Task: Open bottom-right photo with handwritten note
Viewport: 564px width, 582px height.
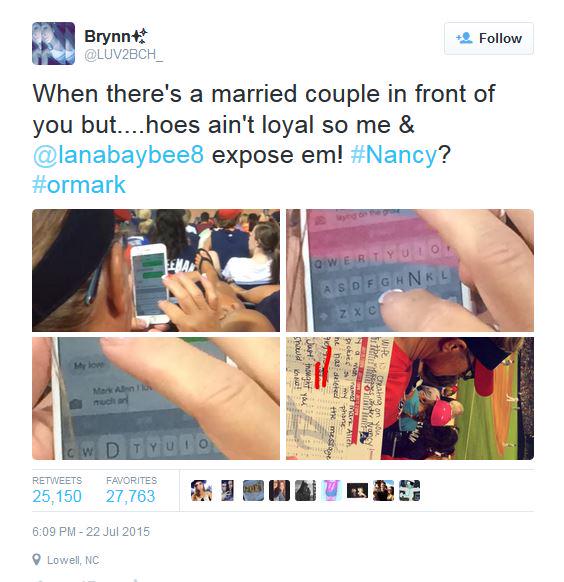Action: tap(410, 398)
